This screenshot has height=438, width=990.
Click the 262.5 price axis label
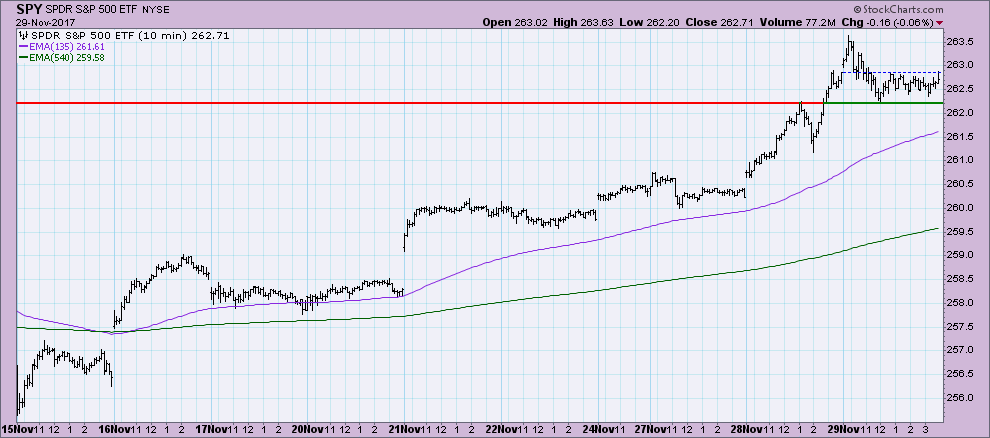coord(959,89)
